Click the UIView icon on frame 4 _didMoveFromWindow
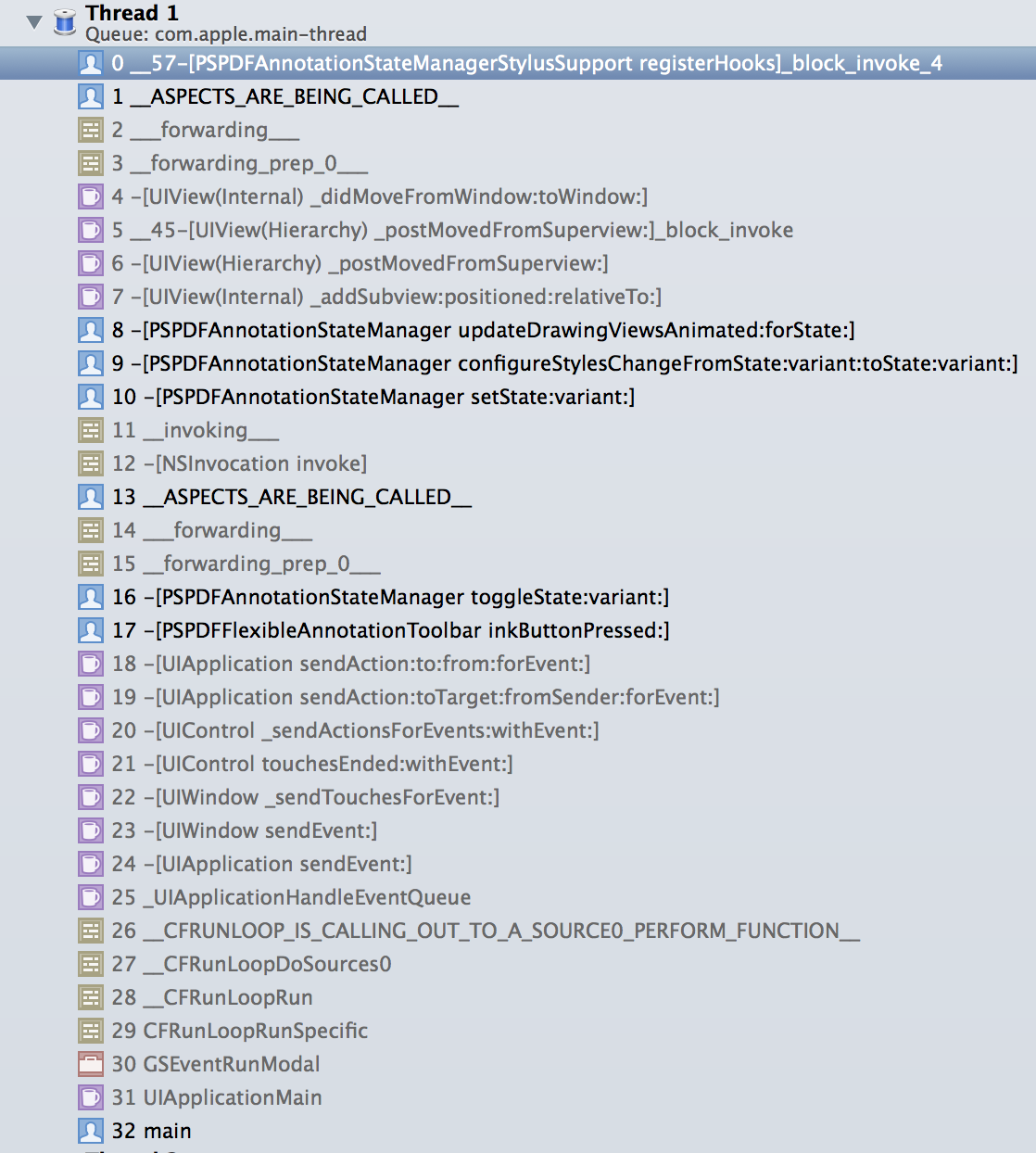Image resolution: width=1036 pixels, height=1153 pixels. [90, 196]
